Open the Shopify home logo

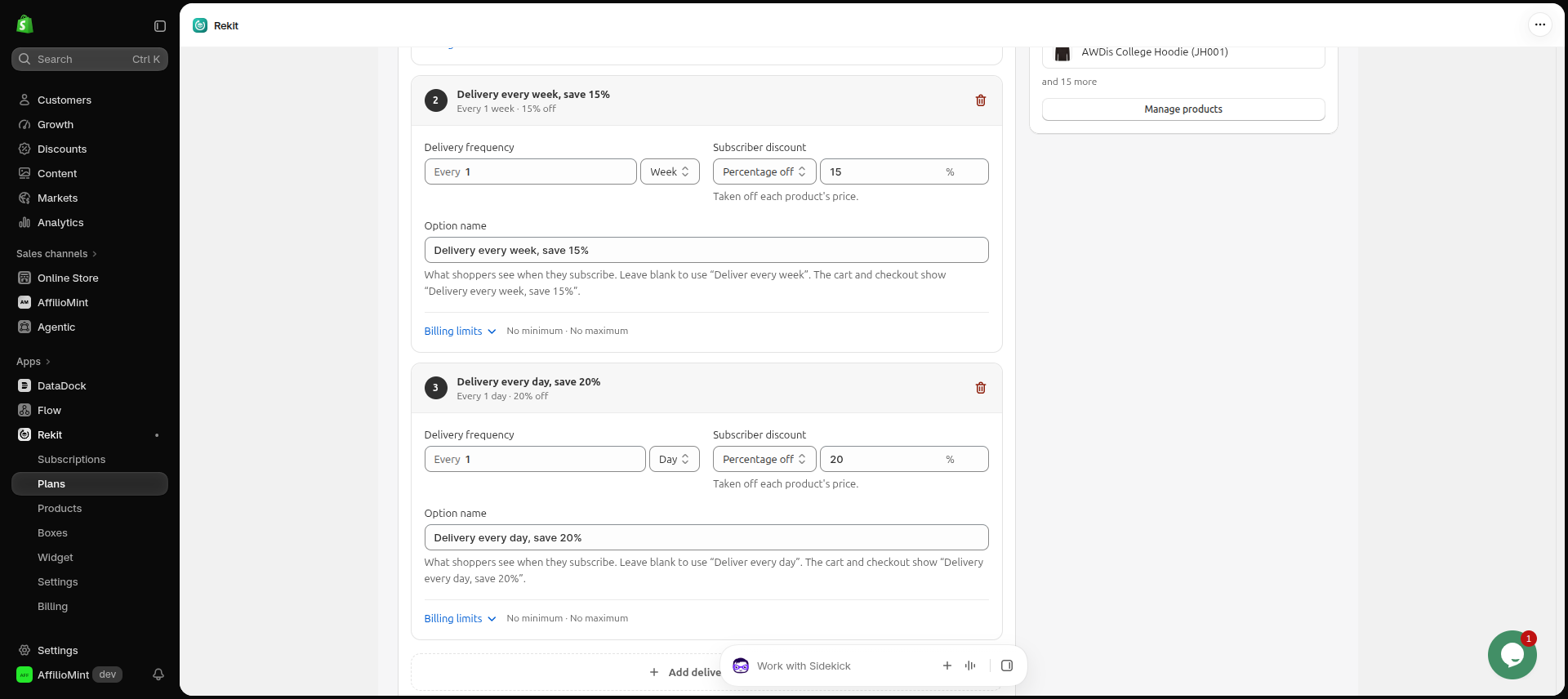pyautogui.click(x=24, y=24)
